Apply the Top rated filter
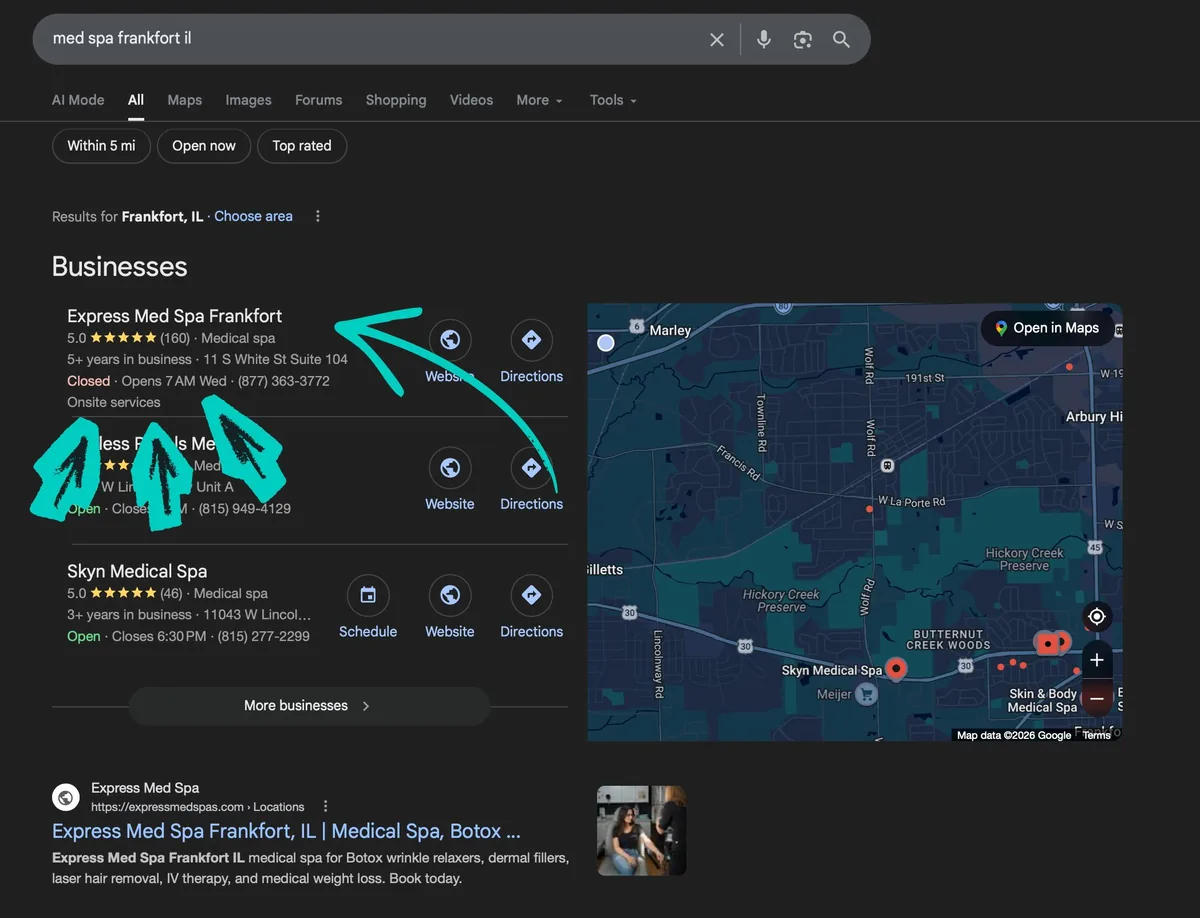The image size is (1200, 918). click(x=302, y=146)
